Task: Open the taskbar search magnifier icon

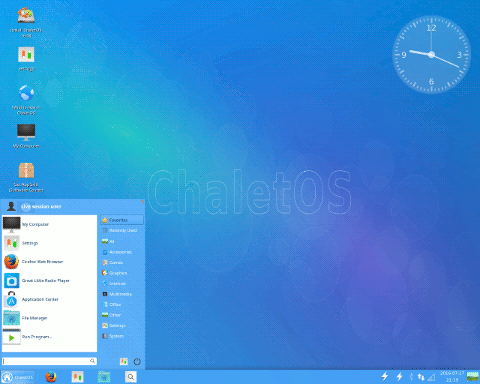Action: click(x=131, y=377)
